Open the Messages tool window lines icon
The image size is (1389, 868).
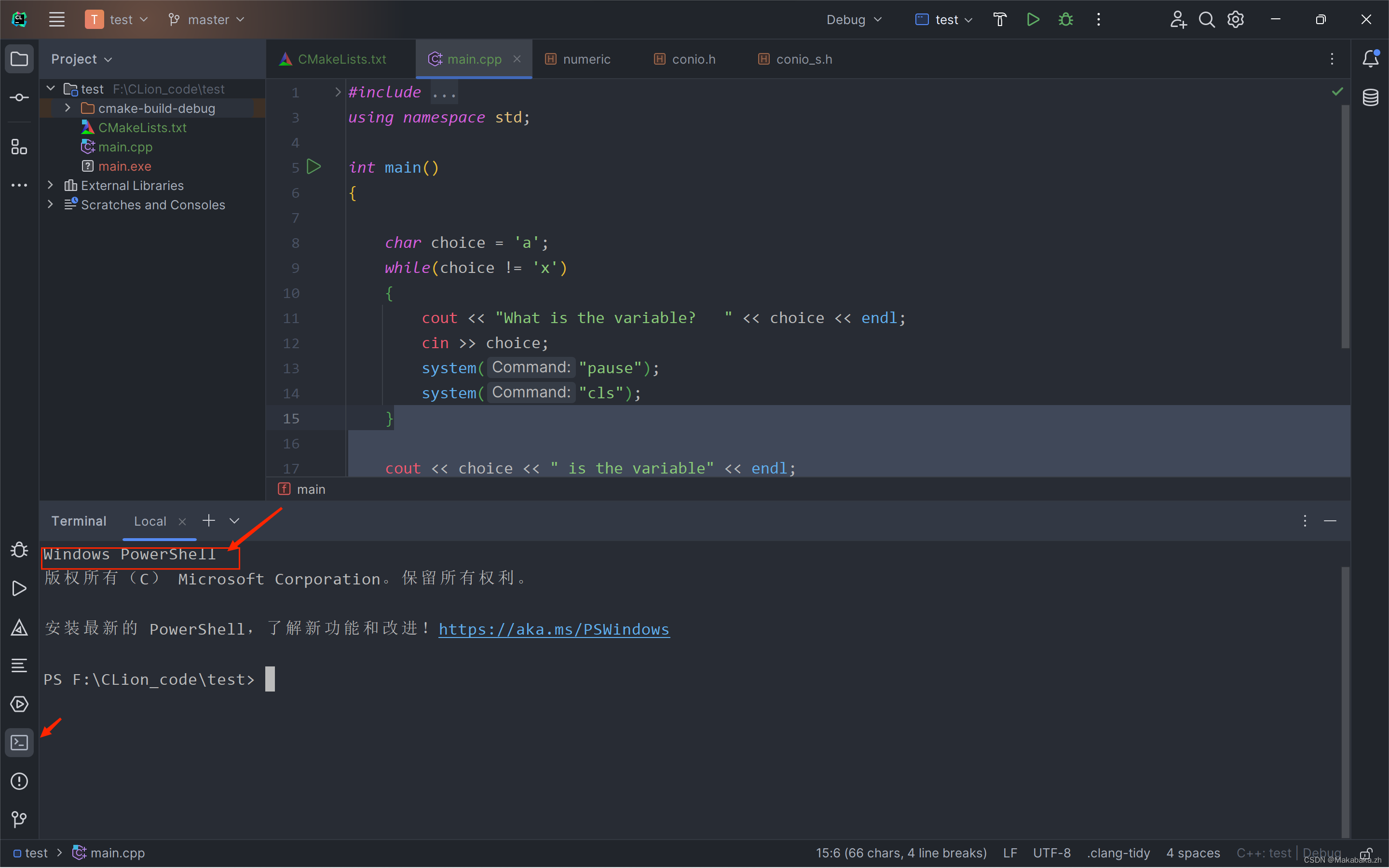(x=19, y=665)
